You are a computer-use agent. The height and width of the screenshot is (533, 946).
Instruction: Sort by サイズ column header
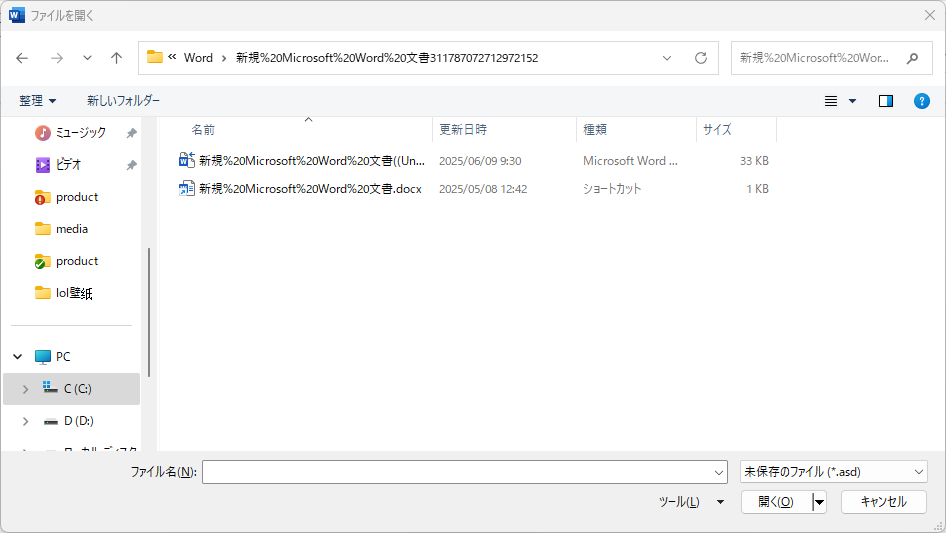pos(717,130)
